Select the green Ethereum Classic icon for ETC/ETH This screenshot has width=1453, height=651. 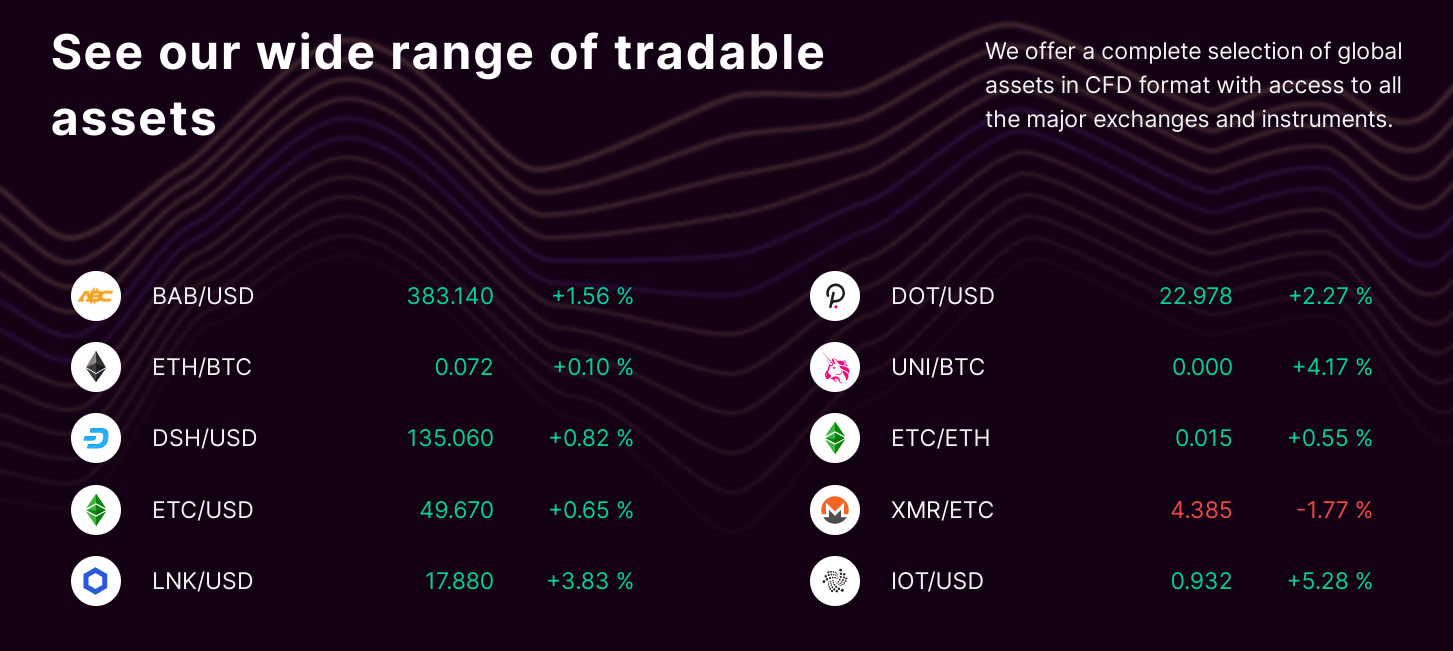(x=835, y=438)
